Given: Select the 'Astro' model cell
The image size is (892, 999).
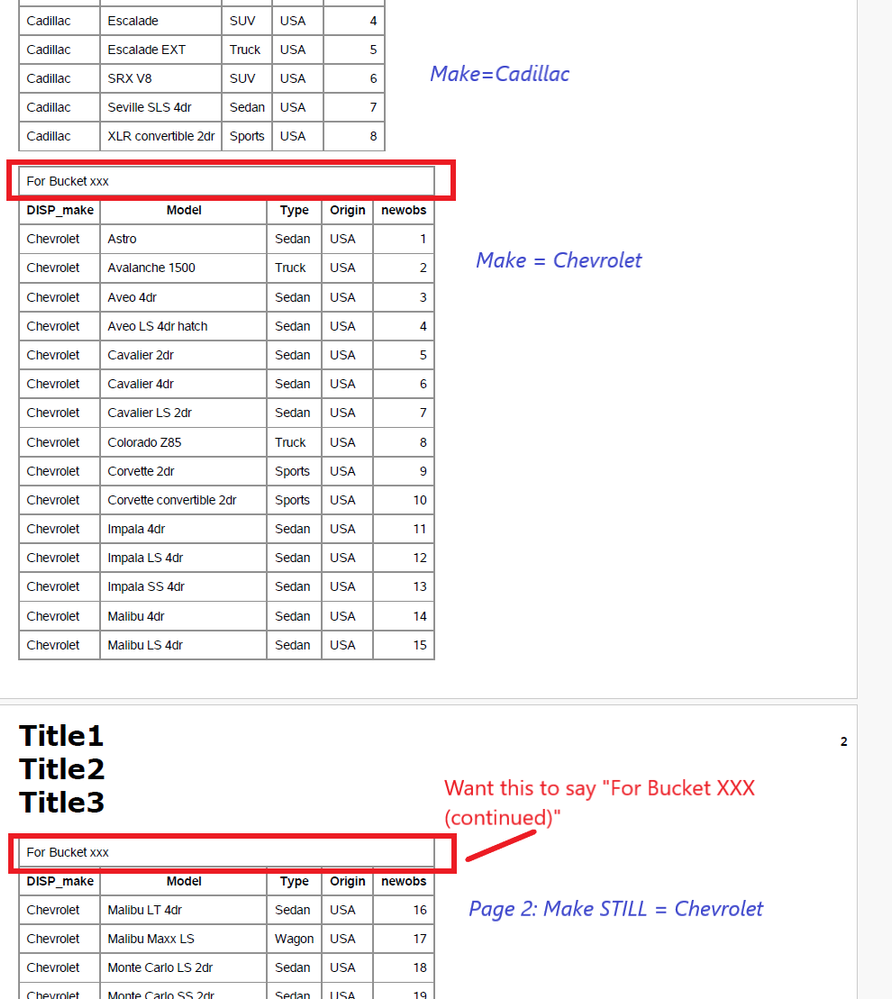Looking at the screenshot, I should click(x=183, y=239).
